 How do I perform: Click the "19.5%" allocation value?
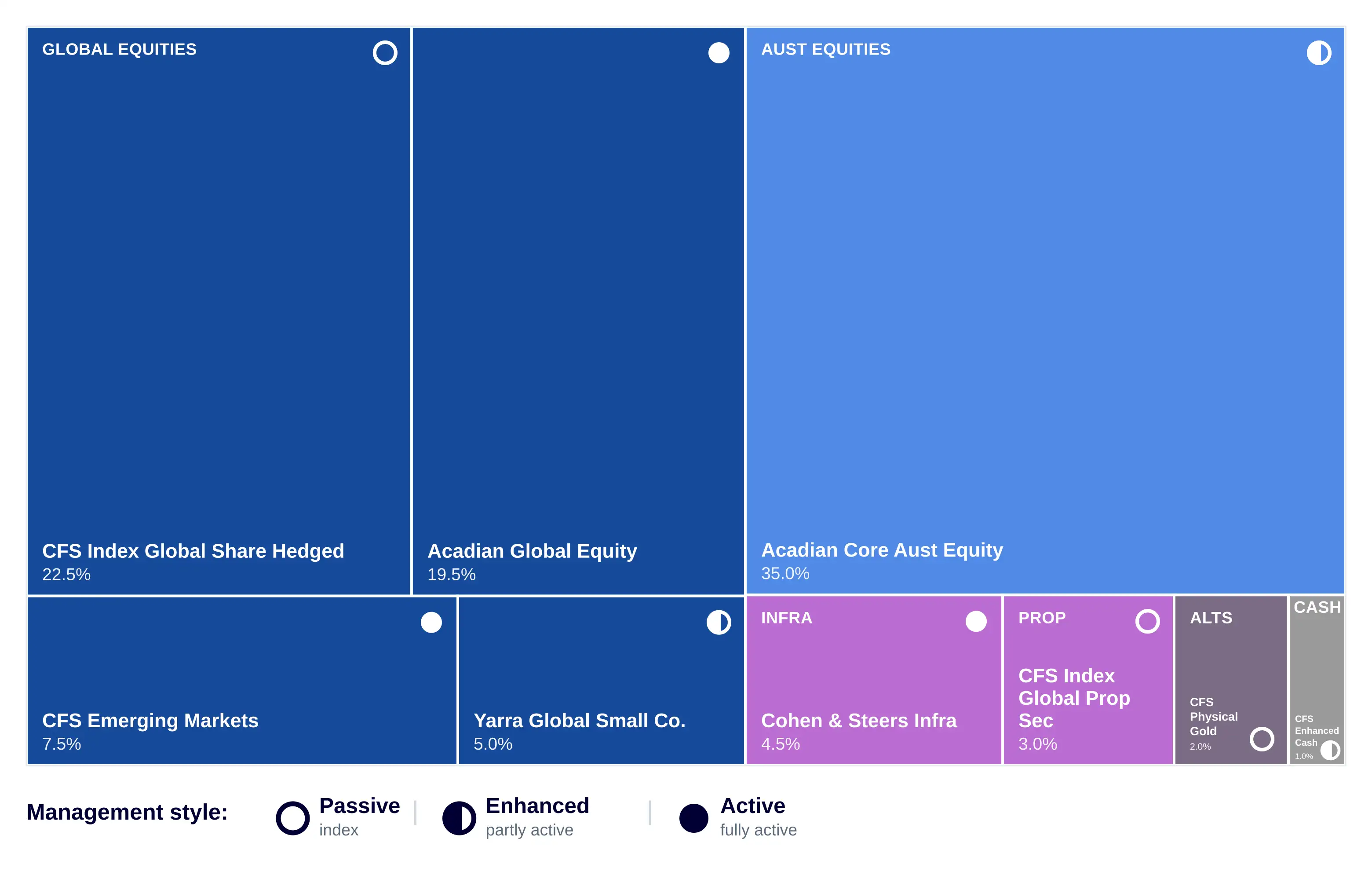click(451, 574)
